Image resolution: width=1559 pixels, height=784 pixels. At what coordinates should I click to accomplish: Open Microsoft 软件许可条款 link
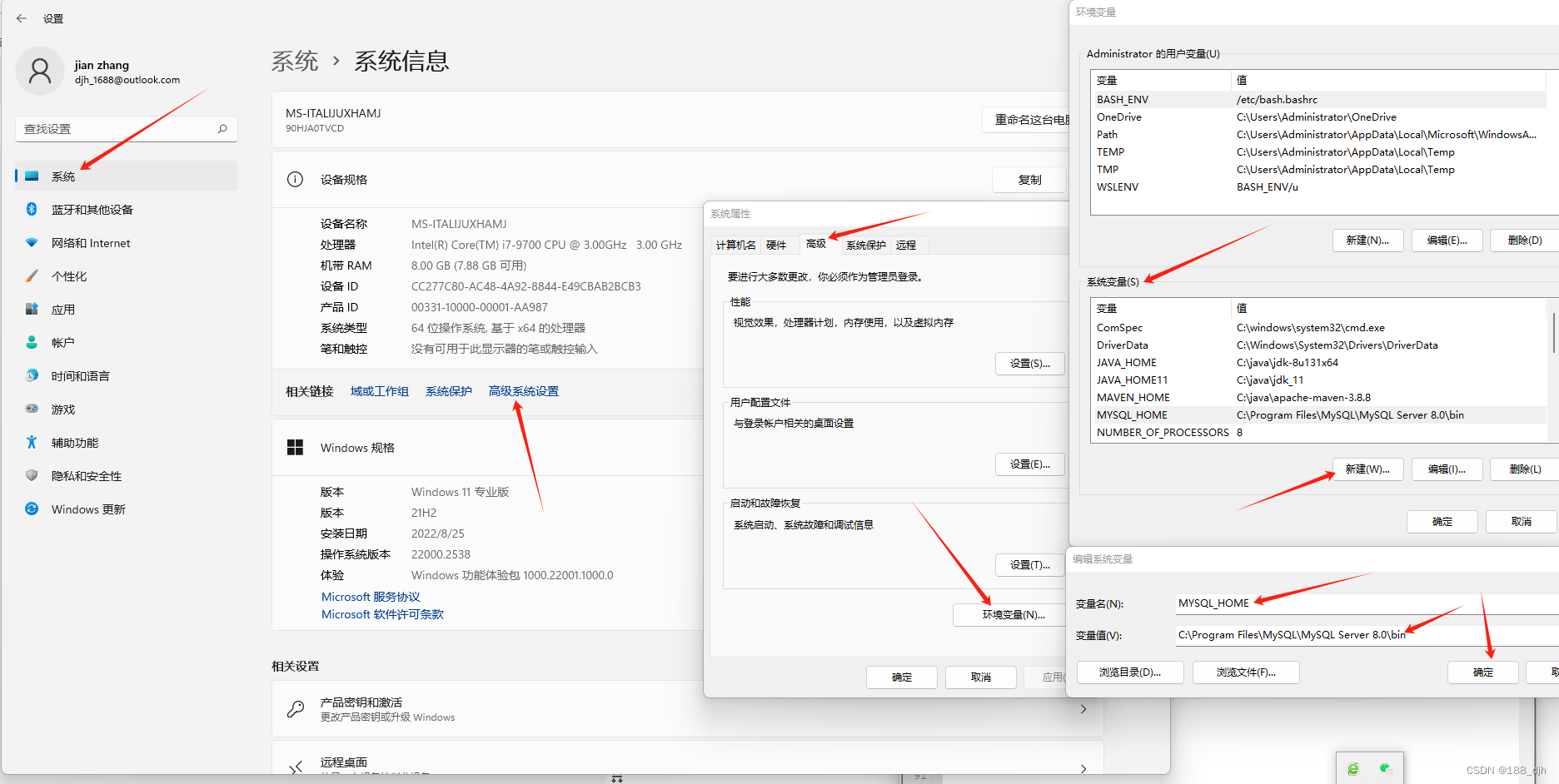coord(382,614)
